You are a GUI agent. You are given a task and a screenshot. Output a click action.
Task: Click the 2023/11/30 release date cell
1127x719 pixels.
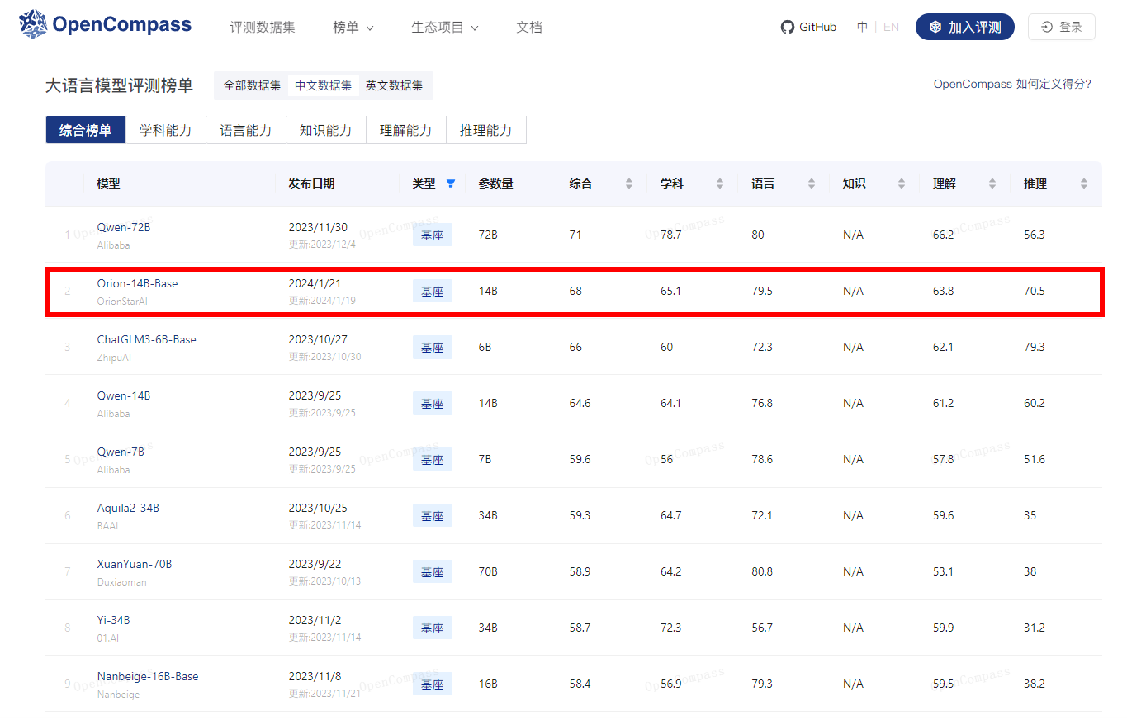[318, 227]
